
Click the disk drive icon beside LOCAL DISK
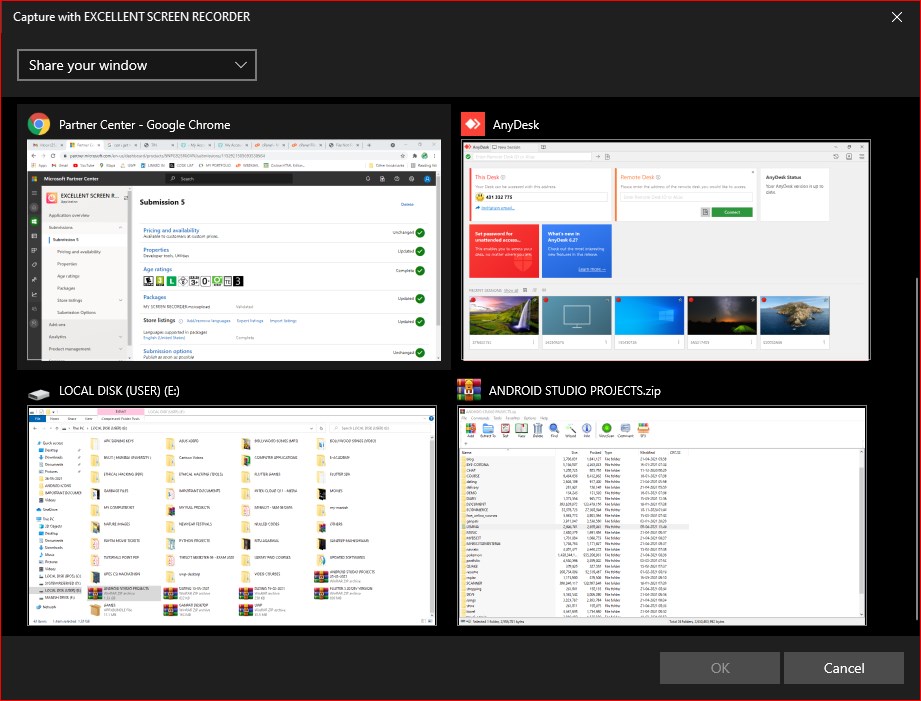click(x=39, y=393)
